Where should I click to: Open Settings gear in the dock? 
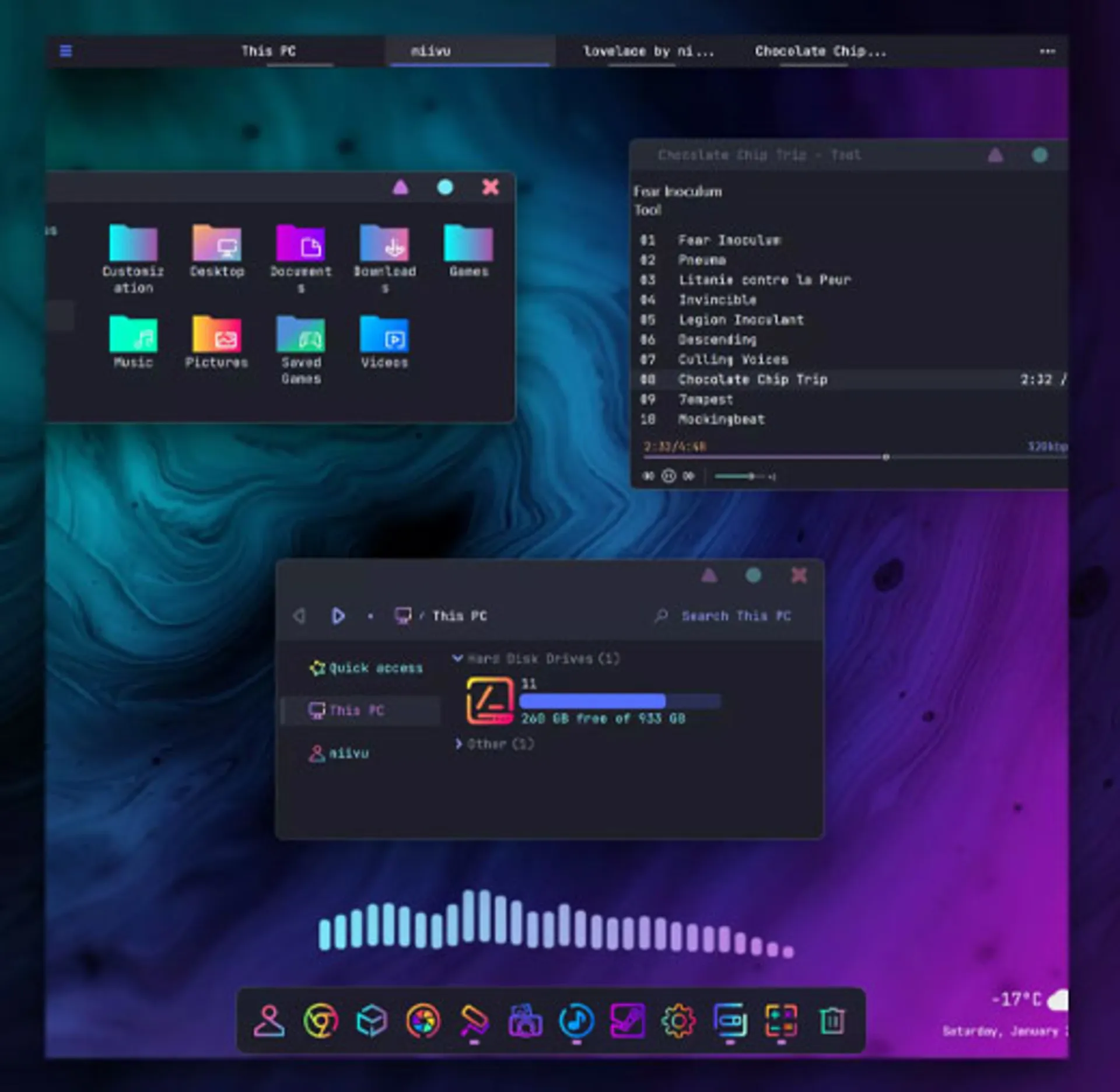tap(678, 1021)
